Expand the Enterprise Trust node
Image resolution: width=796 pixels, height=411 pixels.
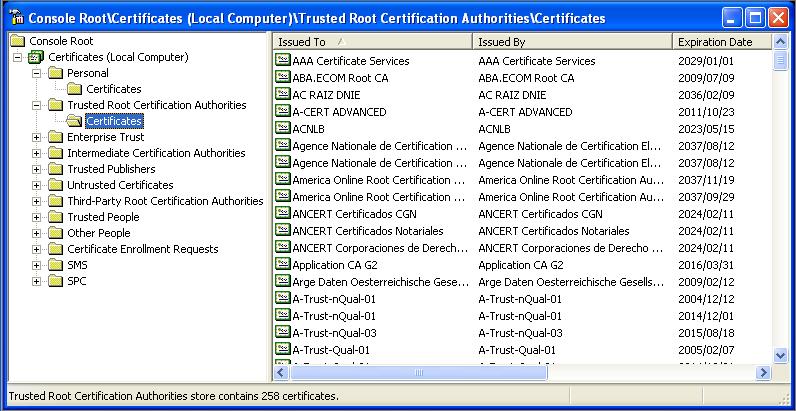36,138
